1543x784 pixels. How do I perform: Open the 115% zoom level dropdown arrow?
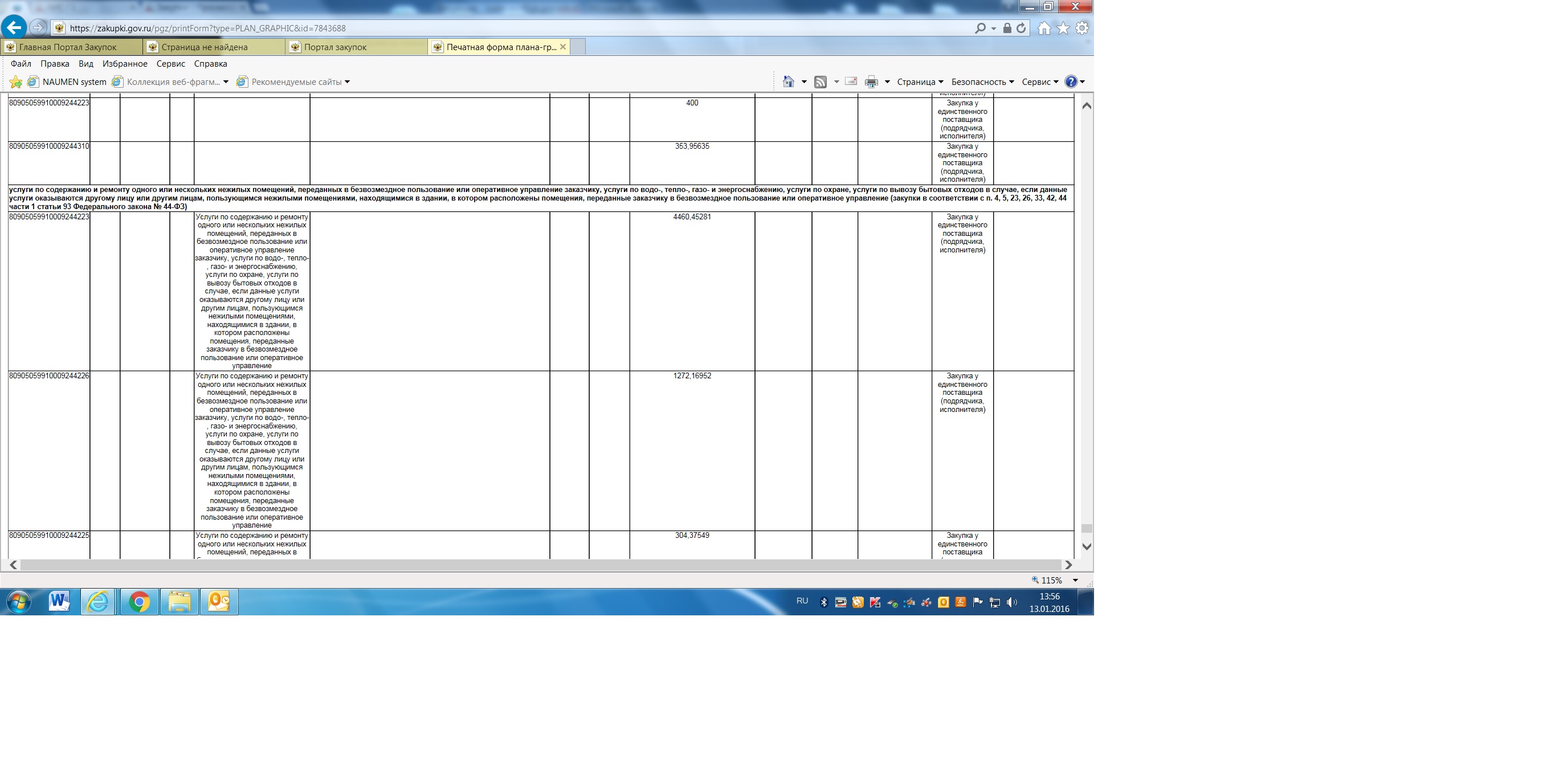coord(1075,581)
